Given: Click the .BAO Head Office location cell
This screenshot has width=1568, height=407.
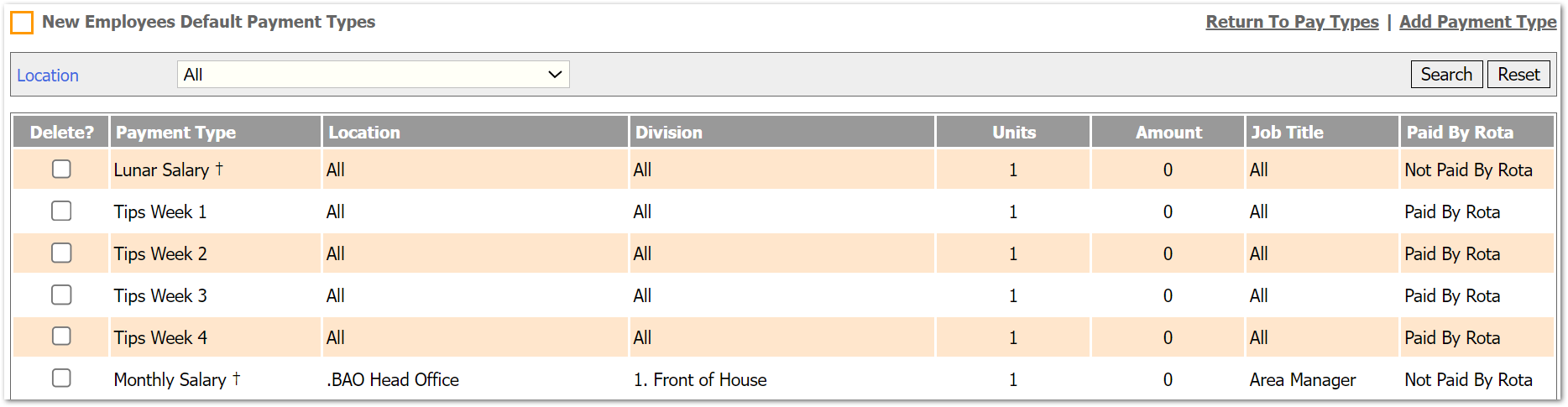Looking at the screenshot, I should 393,380.
